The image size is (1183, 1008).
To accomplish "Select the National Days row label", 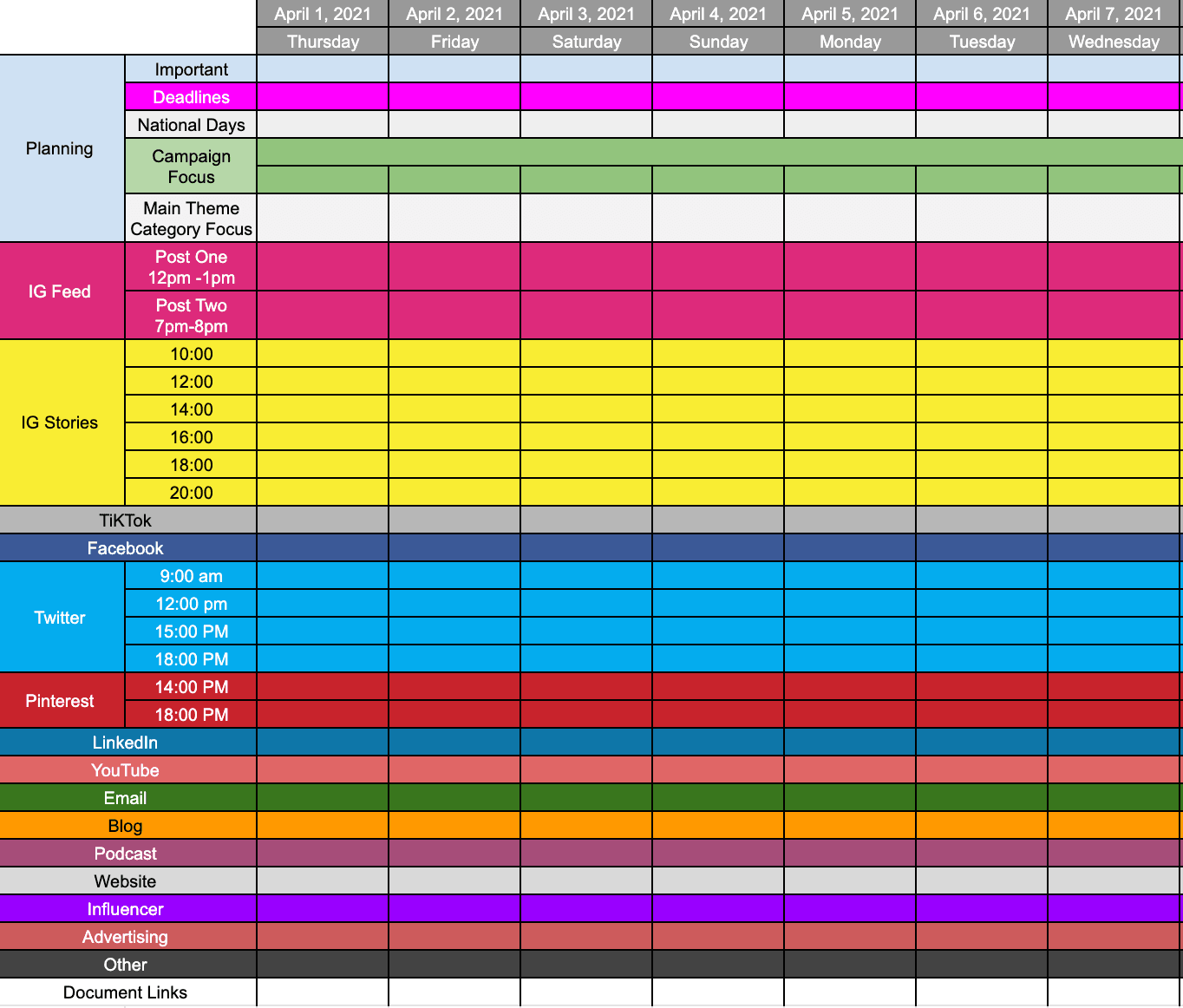I will (191, 124).
